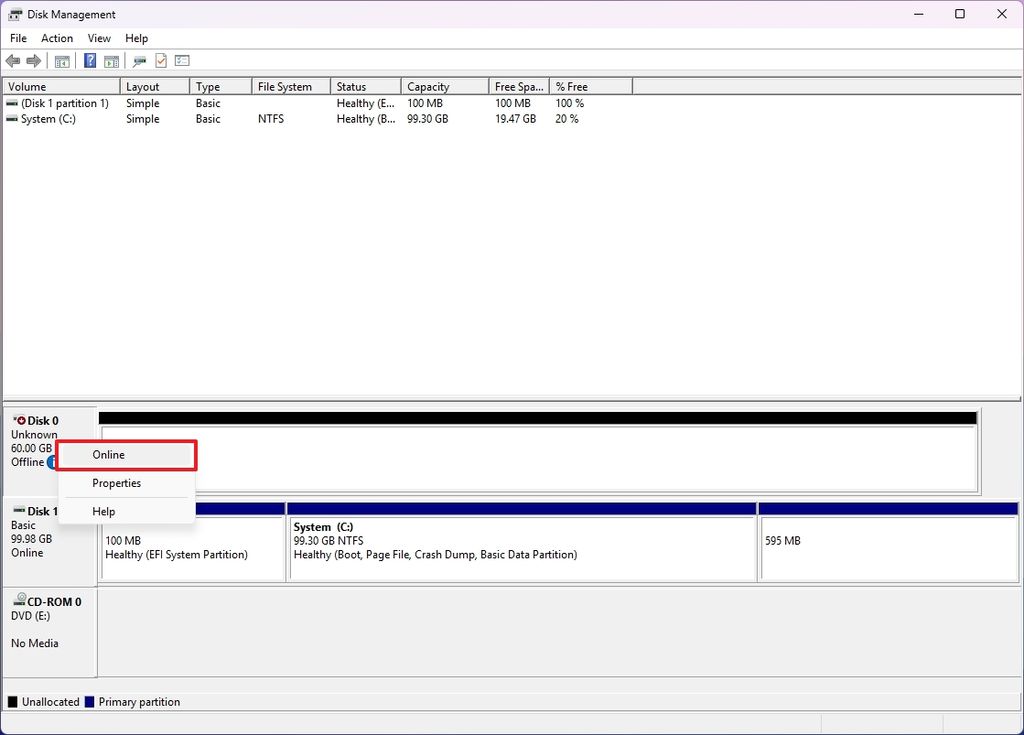Toggle the Show/Hide Action Pane toolbar icon
Screen dimensions: 1024x735
111,60
